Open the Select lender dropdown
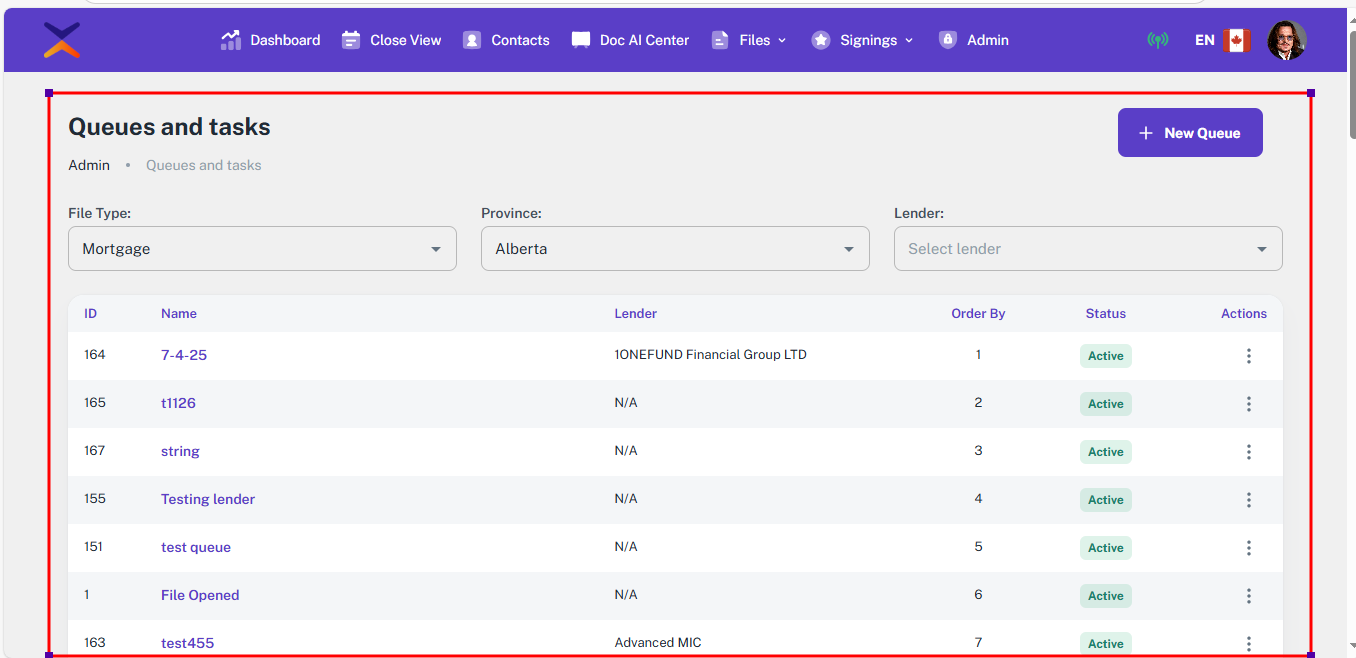Screen dimensions: 1356x658 click(x=1087, y=249)
